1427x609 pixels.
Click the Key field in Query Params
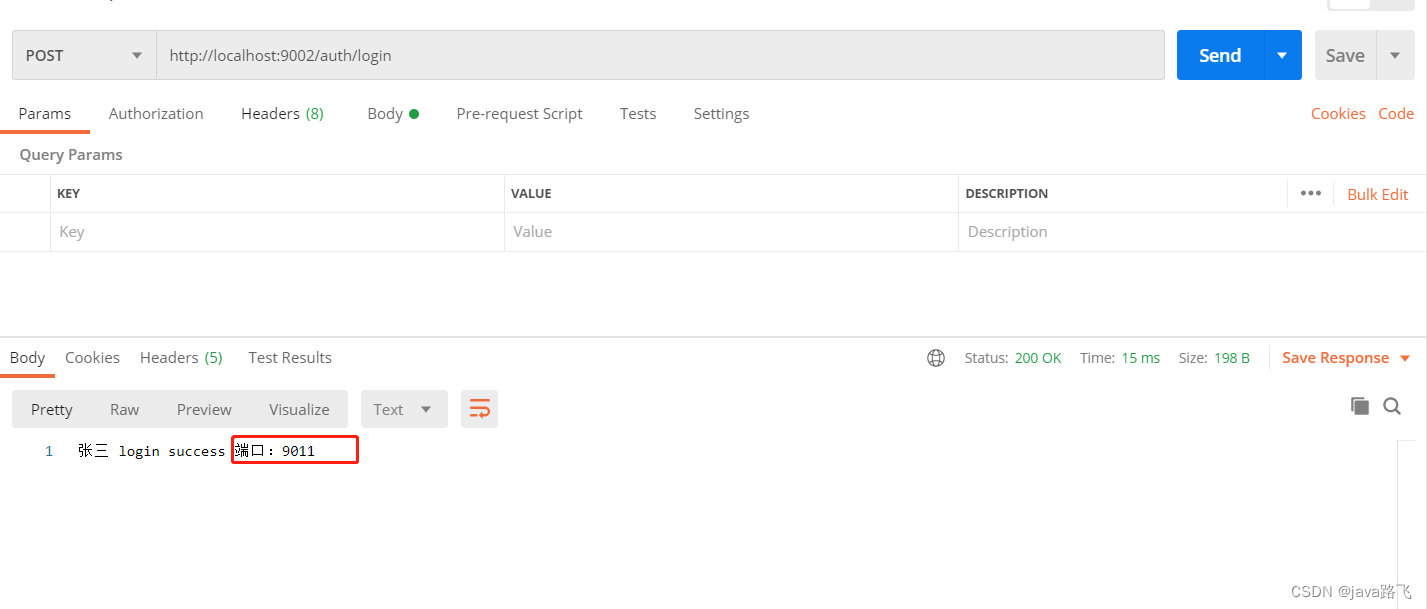click(x=277, y=232)
